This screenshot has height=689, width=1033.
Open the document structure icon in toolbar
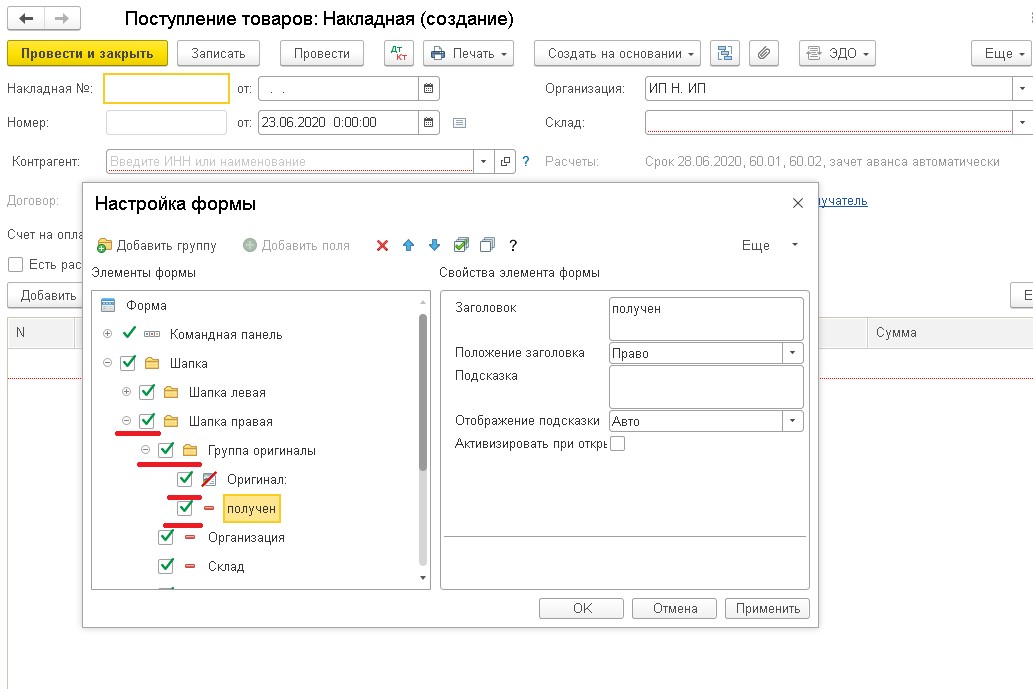coord(725,53)
